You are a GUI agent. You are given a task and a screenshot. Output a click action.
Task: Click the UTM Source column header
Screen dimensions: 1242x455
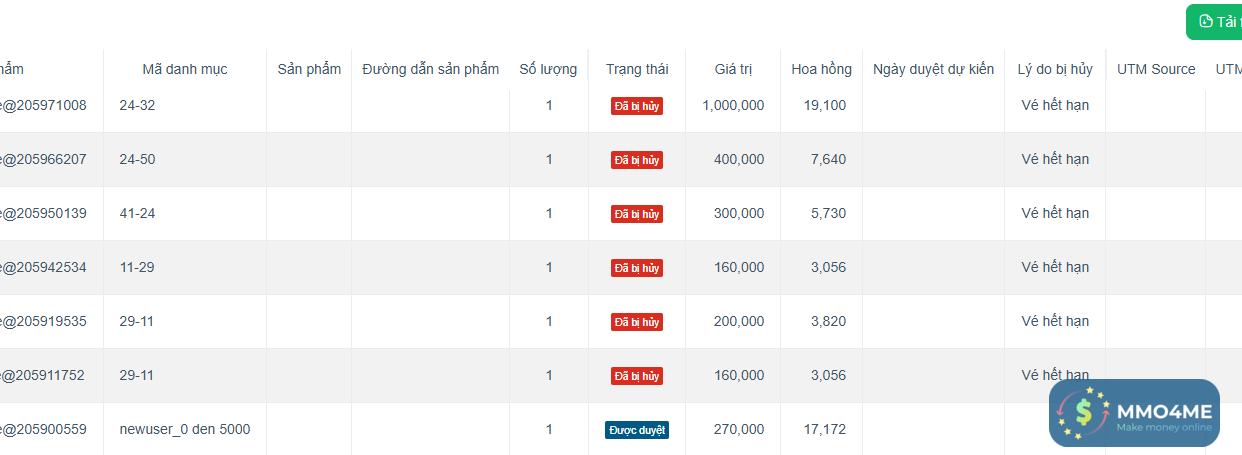click(1156, 69)
